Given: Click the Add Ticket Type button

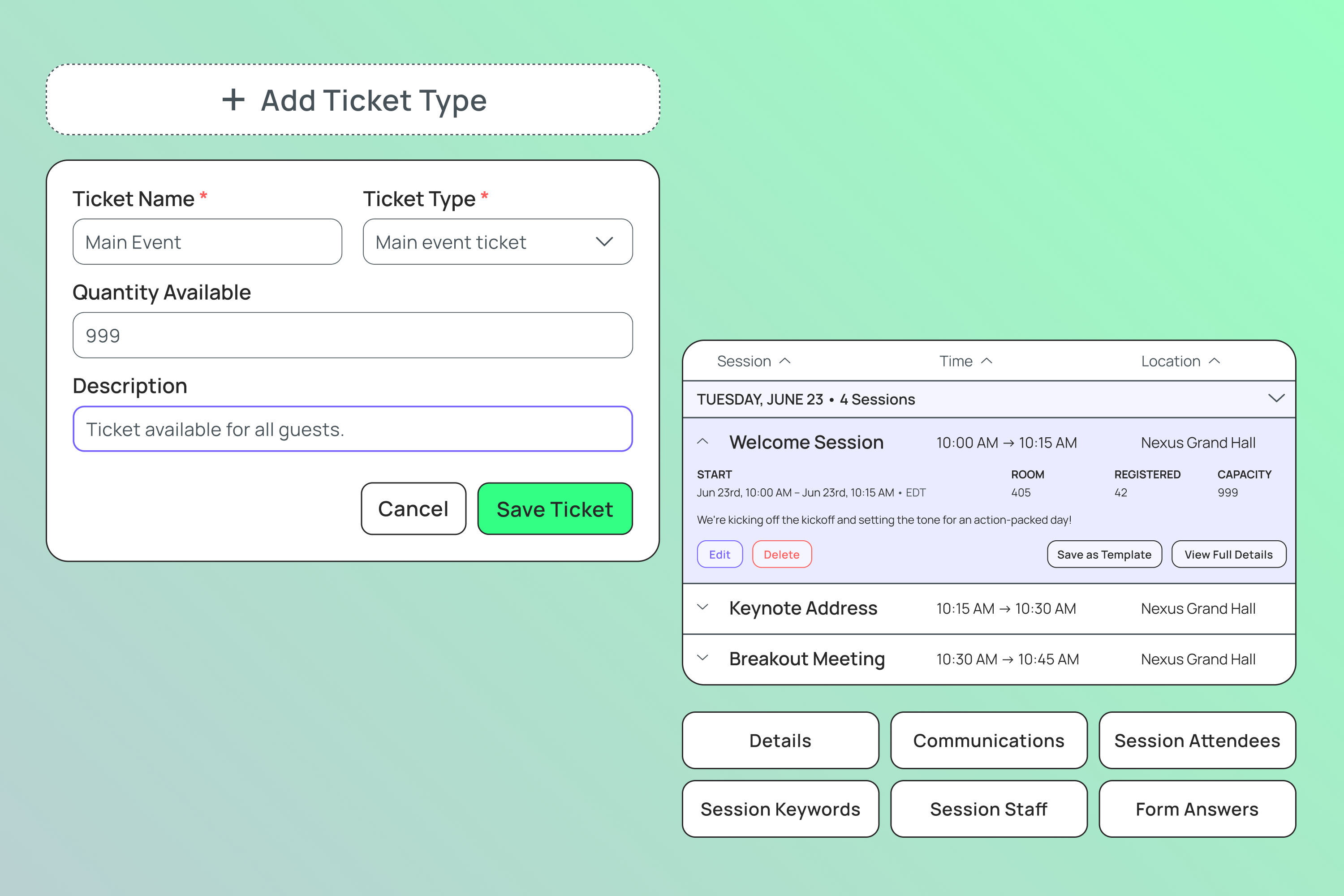Looking at the screenshot, I should pos(353,99).
